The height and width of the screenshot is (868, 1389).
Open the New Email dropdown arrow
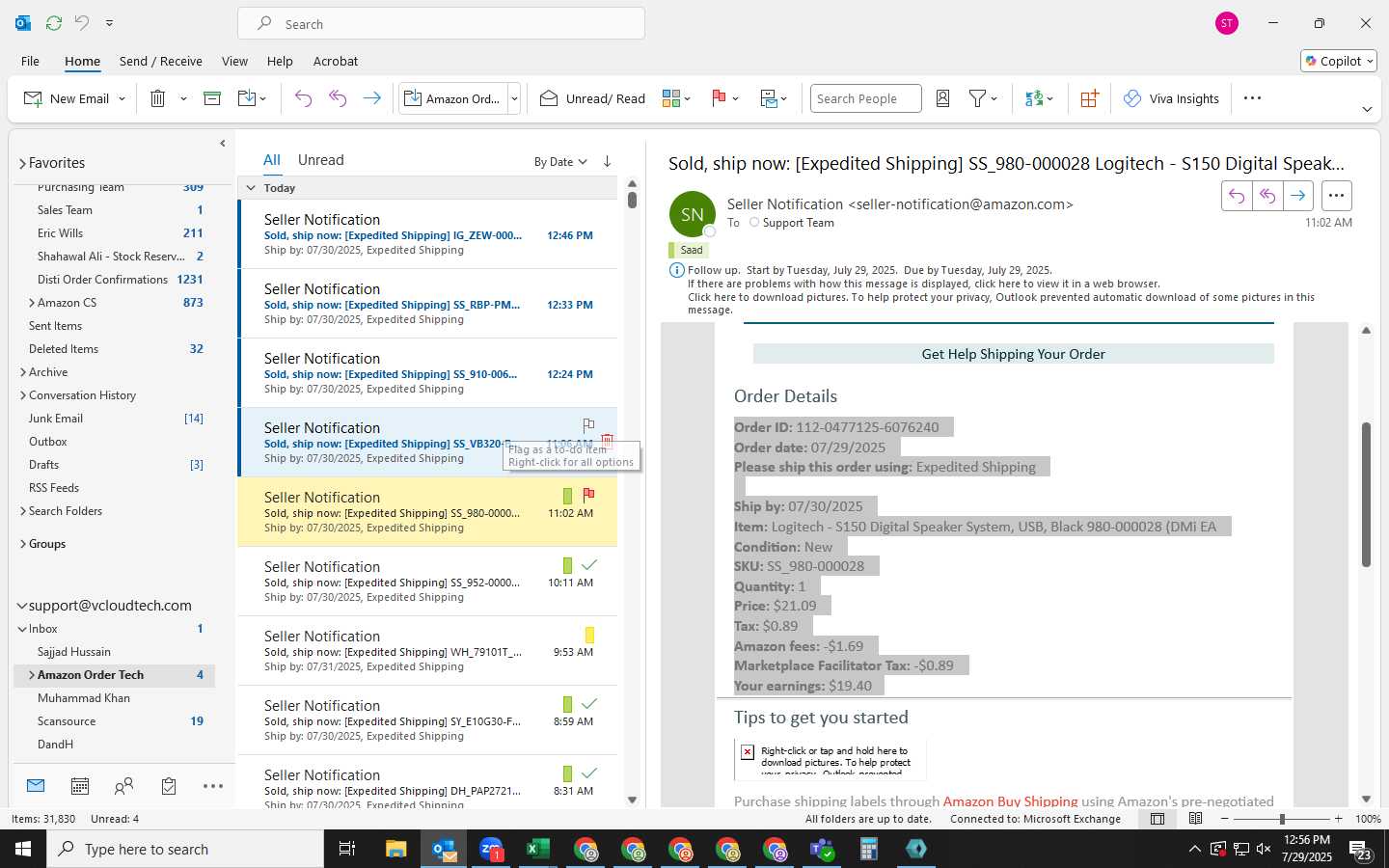pos(122,98)
